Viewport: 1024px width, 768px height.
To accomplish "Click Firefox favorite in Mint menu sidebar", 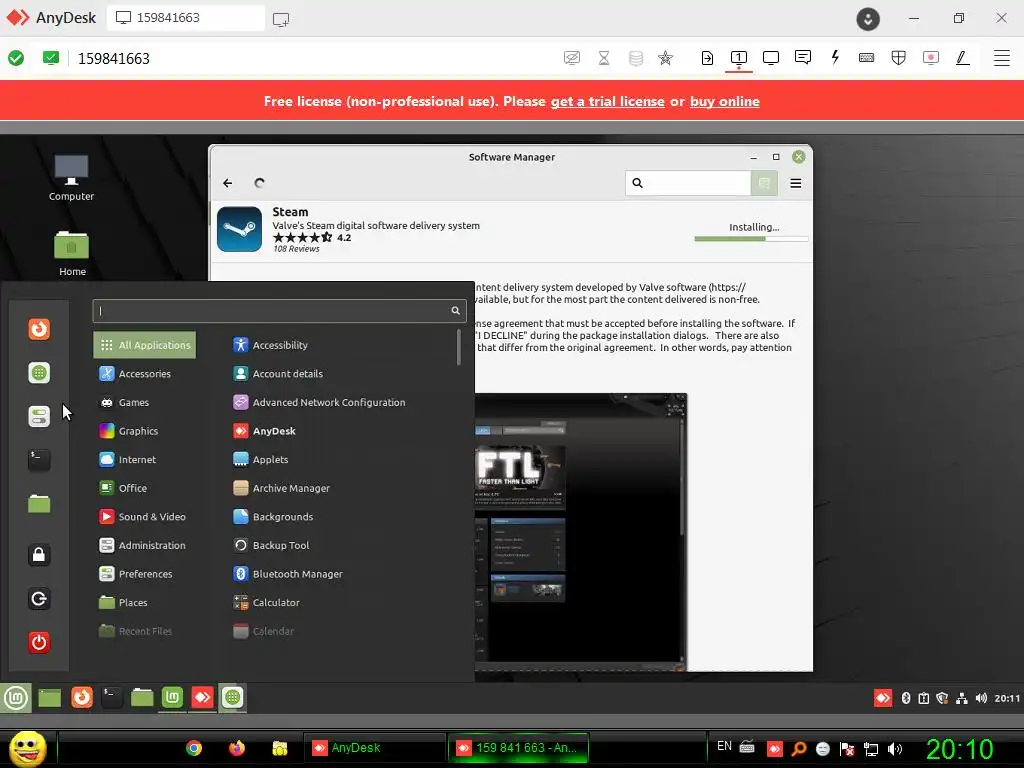I will 39,328.
